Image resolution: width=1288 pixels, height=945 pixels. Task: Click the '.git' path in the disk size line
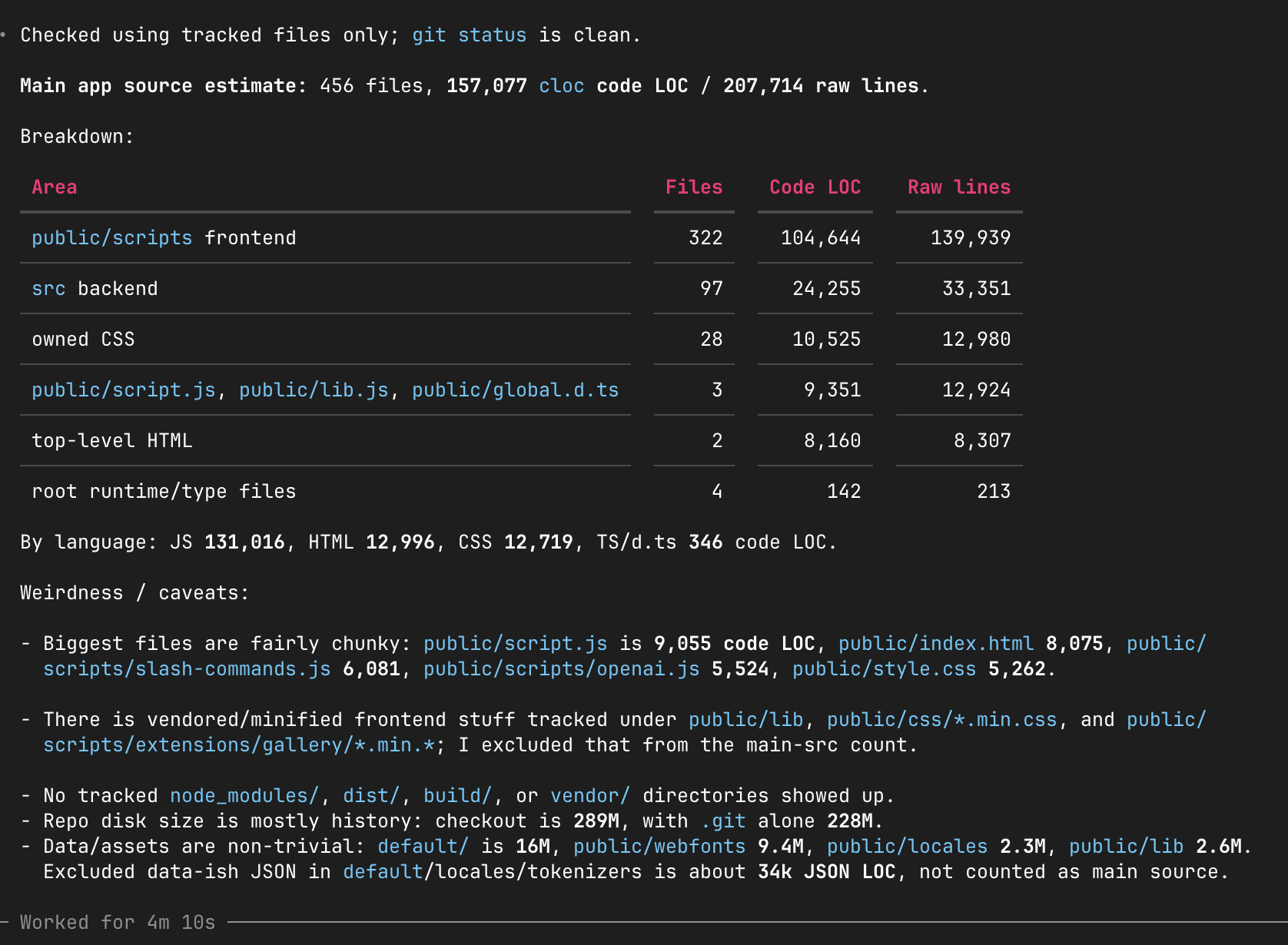(x=723, y=821)
